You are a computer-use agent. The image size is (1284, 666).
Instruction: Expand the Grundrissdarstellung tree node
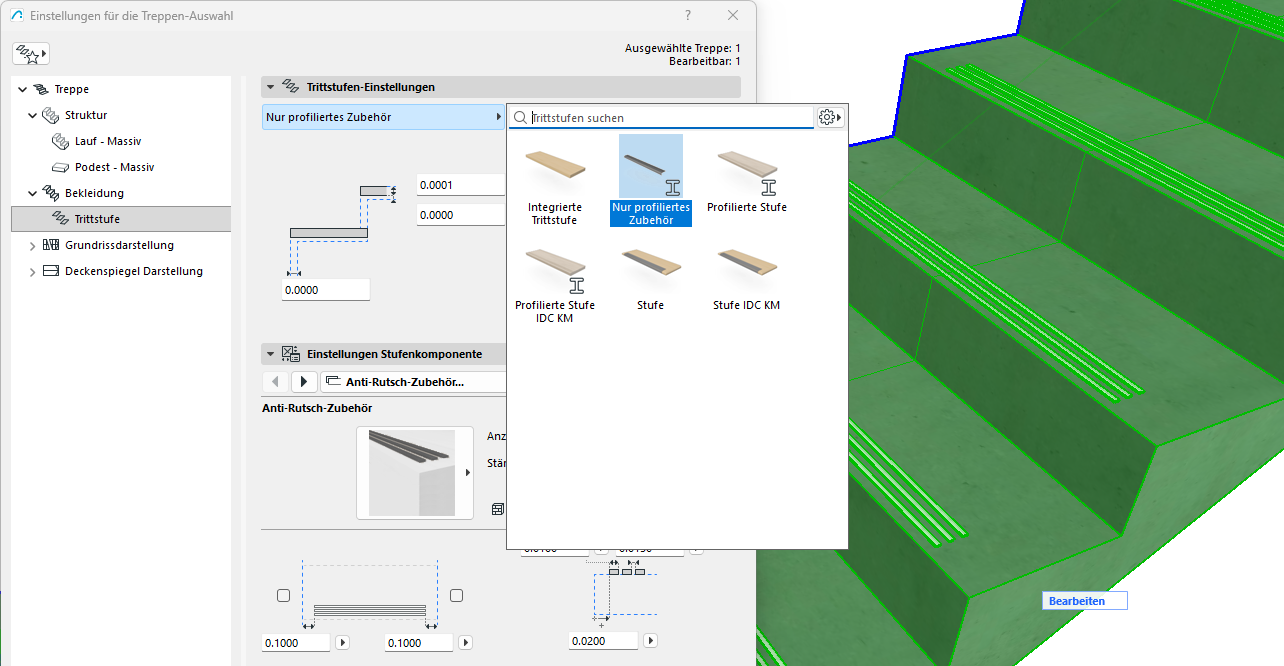(x=33, y=246)
